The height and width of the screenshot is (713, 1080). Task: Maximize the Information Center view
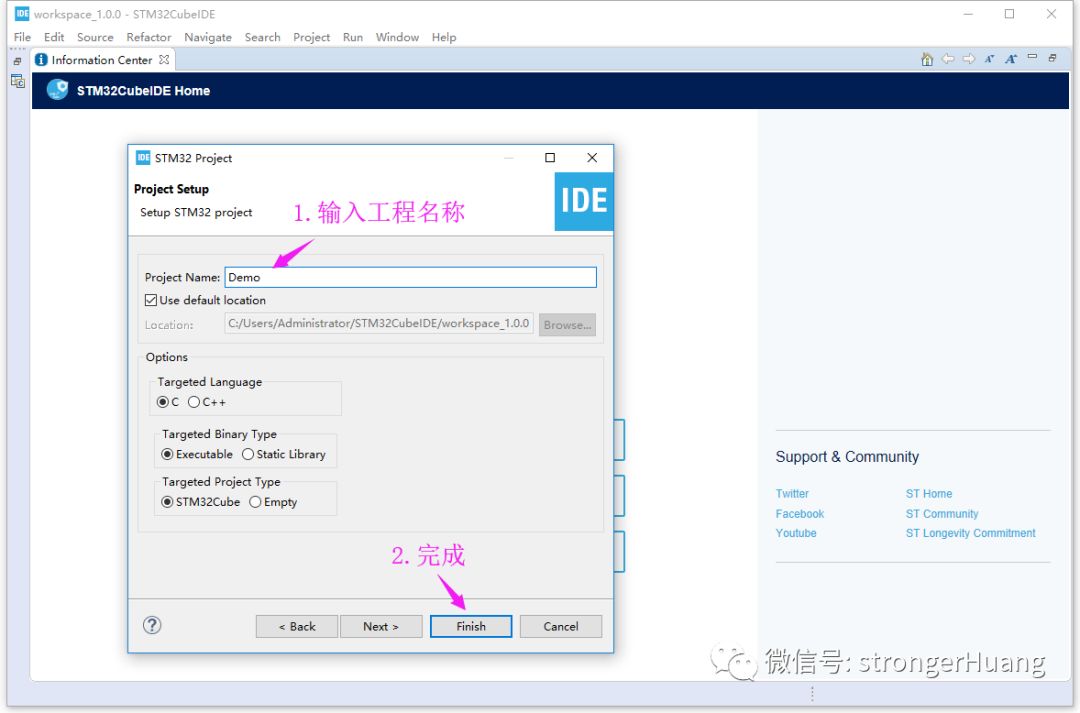pyautogui.click(x=1052, y=59)
